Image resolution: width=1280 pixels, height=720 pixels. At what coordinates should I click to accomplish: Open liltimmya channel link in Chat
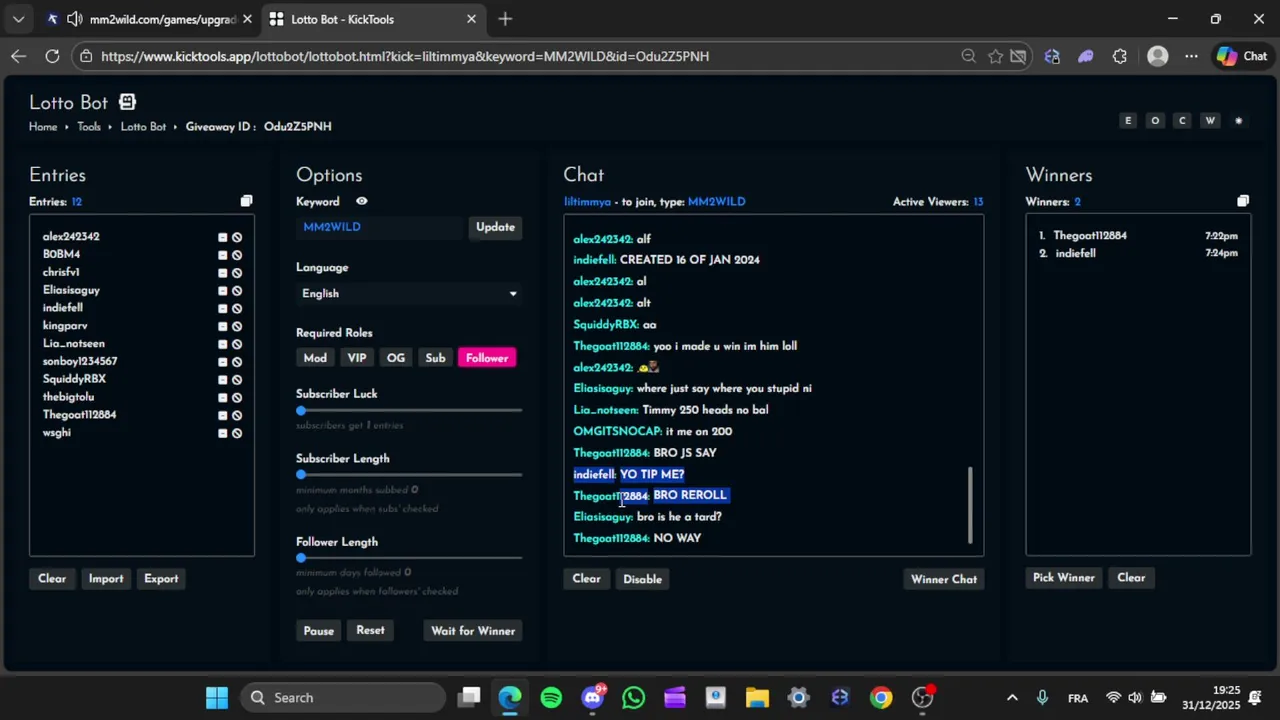coord(587,202)
